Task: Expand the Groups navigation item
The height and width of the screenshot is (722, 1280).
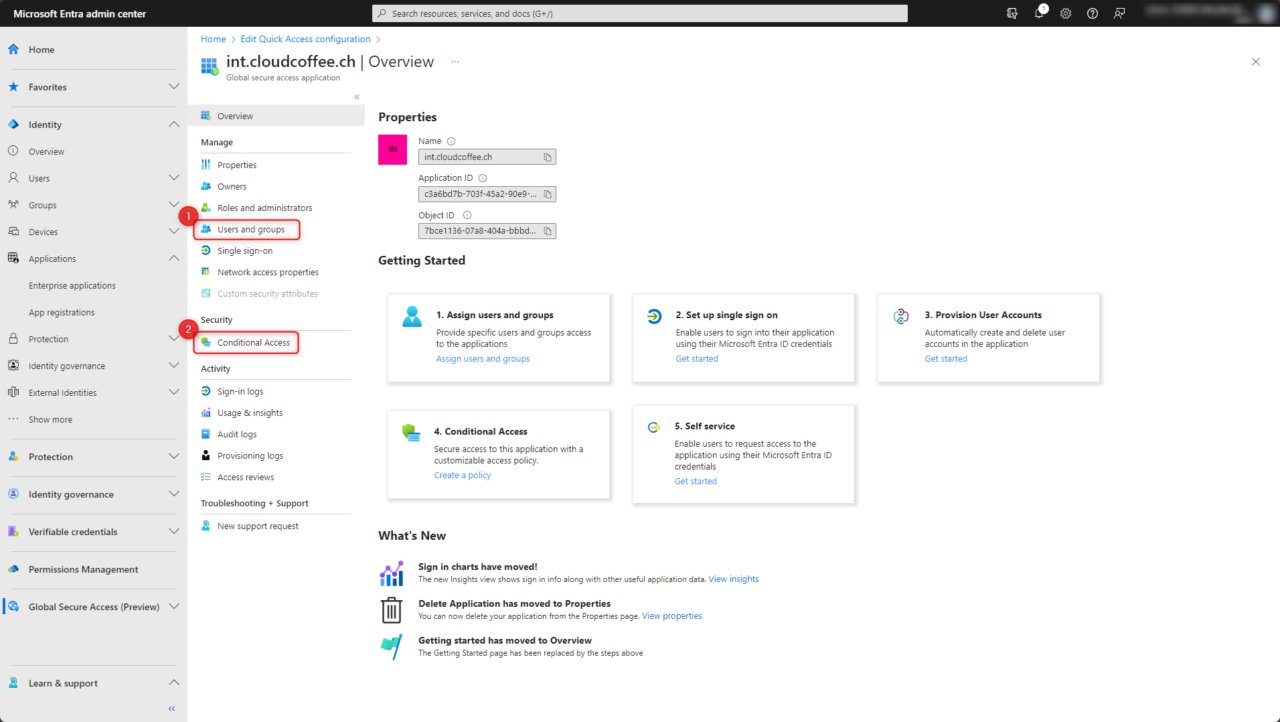Action: (174, 205)
